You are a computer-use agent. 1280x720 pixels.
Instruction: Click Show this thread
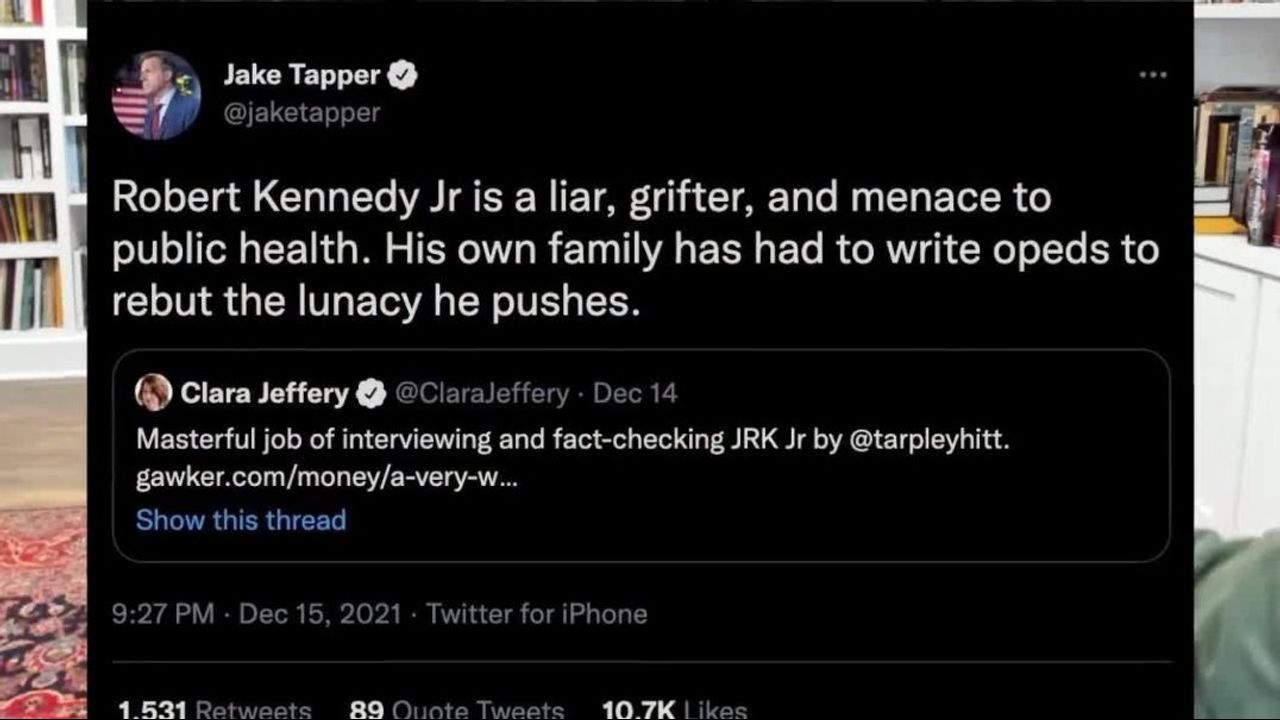click(x=241, y=520)
